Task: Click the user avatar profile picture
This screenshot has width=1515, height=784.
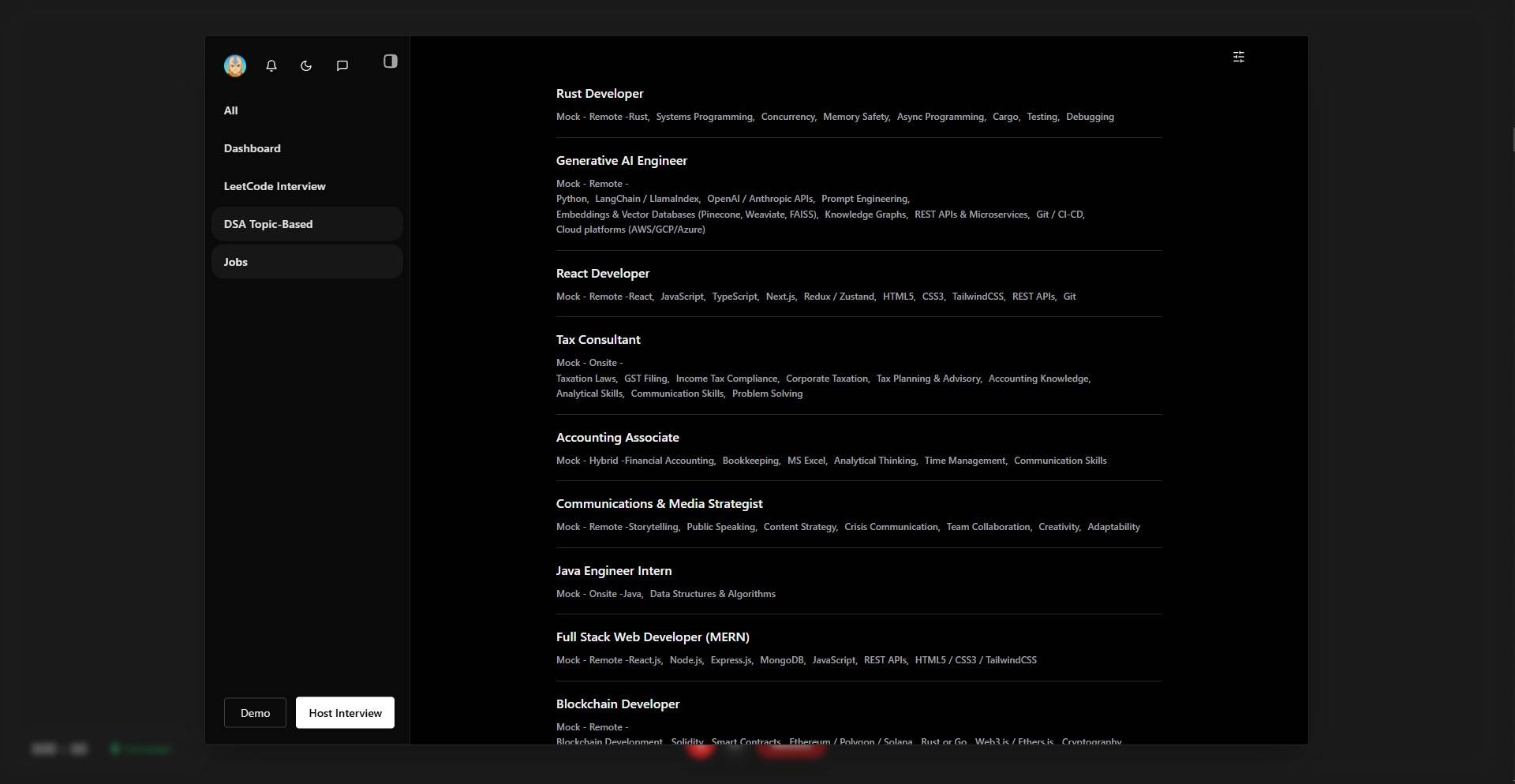Action: [235, 65]
